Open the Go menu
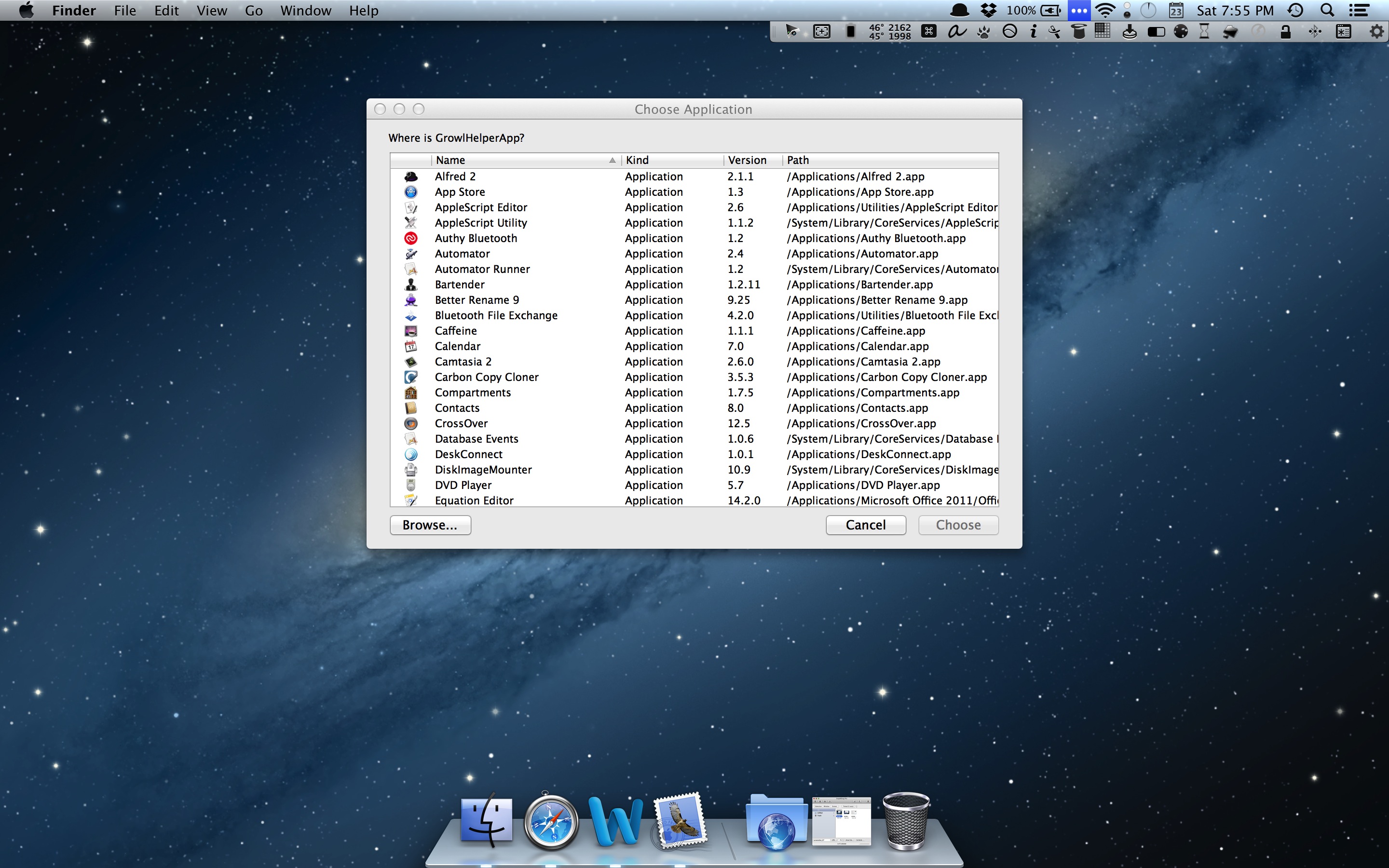 pyautogui.click(x=254, y=10)
